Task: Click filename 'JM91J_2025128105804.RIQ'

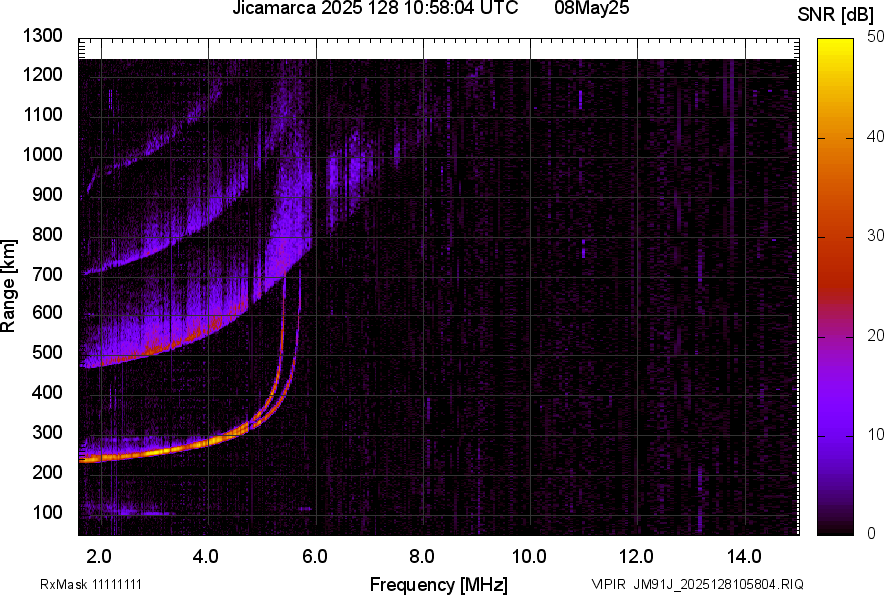Action: (718, 584)
